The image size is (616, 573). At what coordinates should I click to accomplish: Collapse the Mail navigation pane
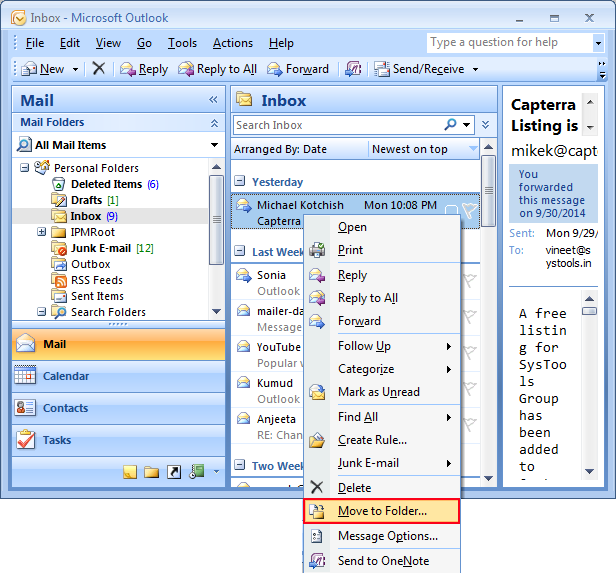[x=213, y=100]
